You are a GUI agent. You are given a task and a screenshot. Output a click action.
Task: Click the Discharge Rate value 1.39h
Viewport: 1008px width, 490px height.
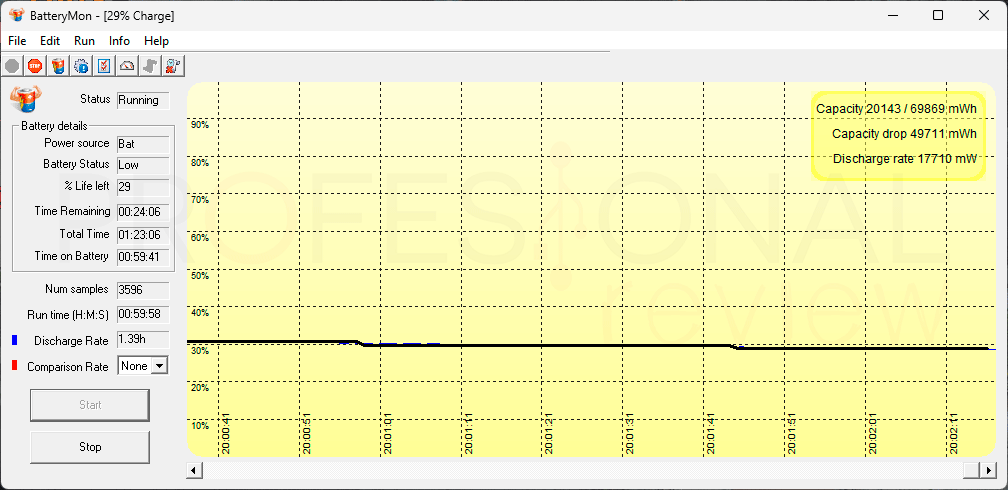[143, 340]
